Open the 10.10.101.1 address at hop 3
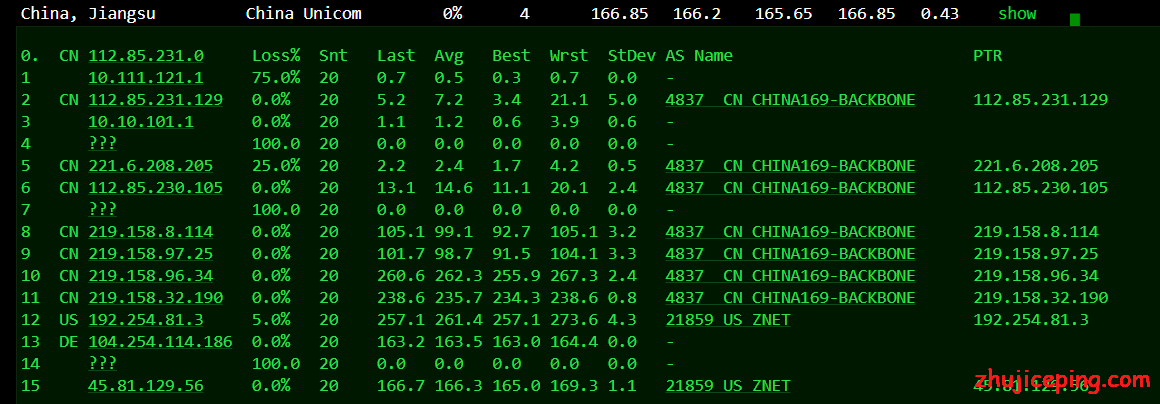 [x=141, y=122]
